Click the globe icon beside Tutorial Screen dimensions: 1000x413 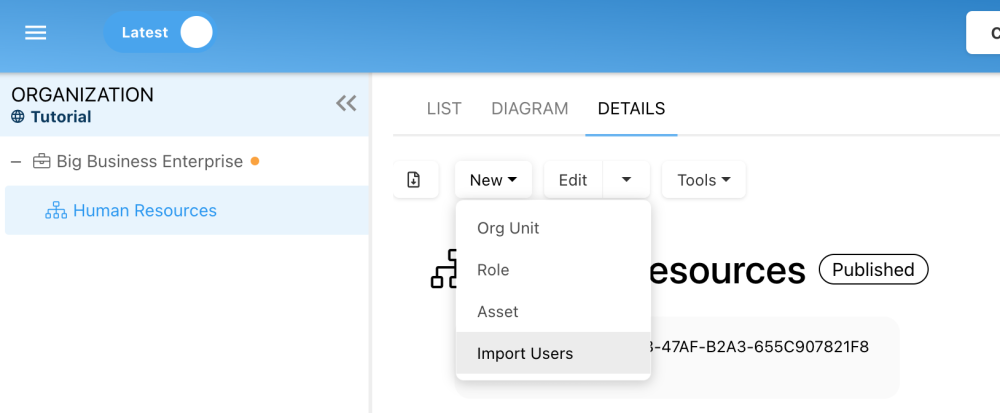click(18, 117)
